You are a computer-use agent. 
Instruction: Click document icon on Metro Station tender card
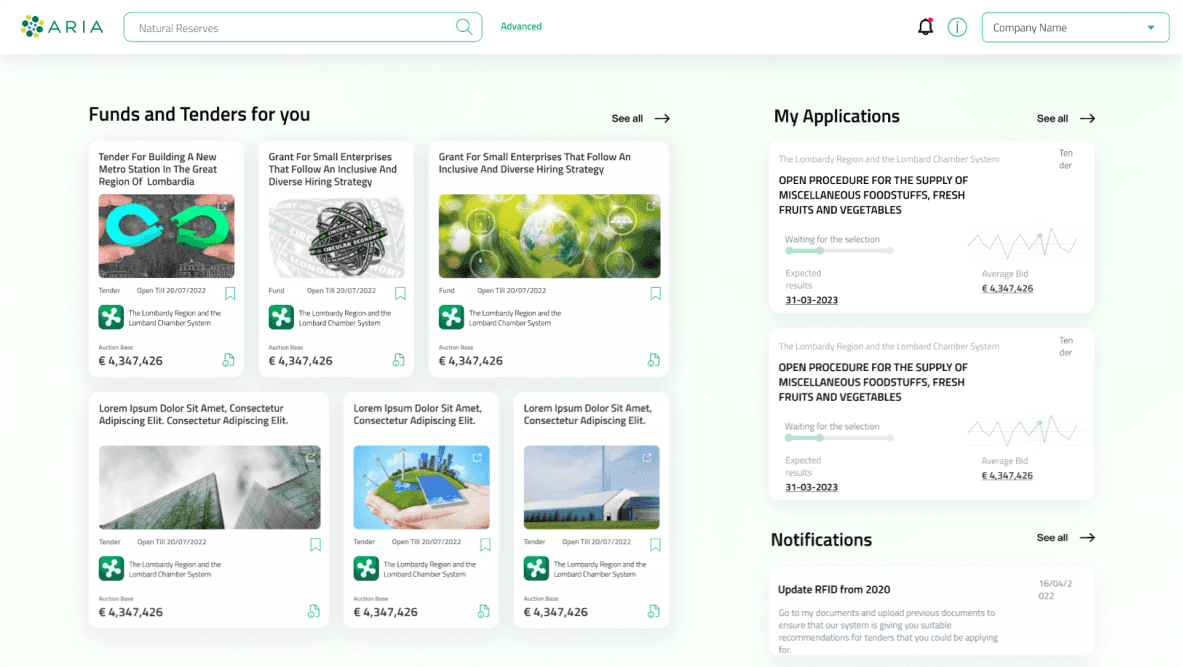(228, 360)
